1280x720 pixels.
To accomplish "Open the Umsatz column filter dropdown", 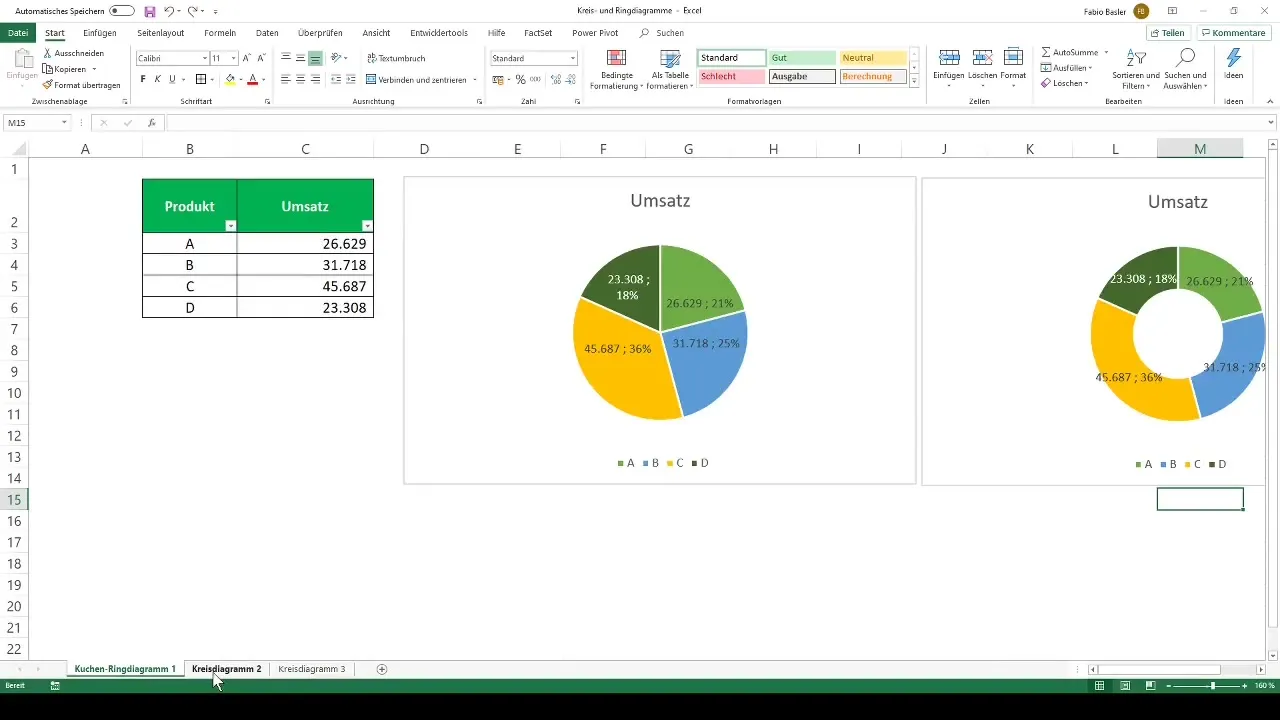I will 367,227.
